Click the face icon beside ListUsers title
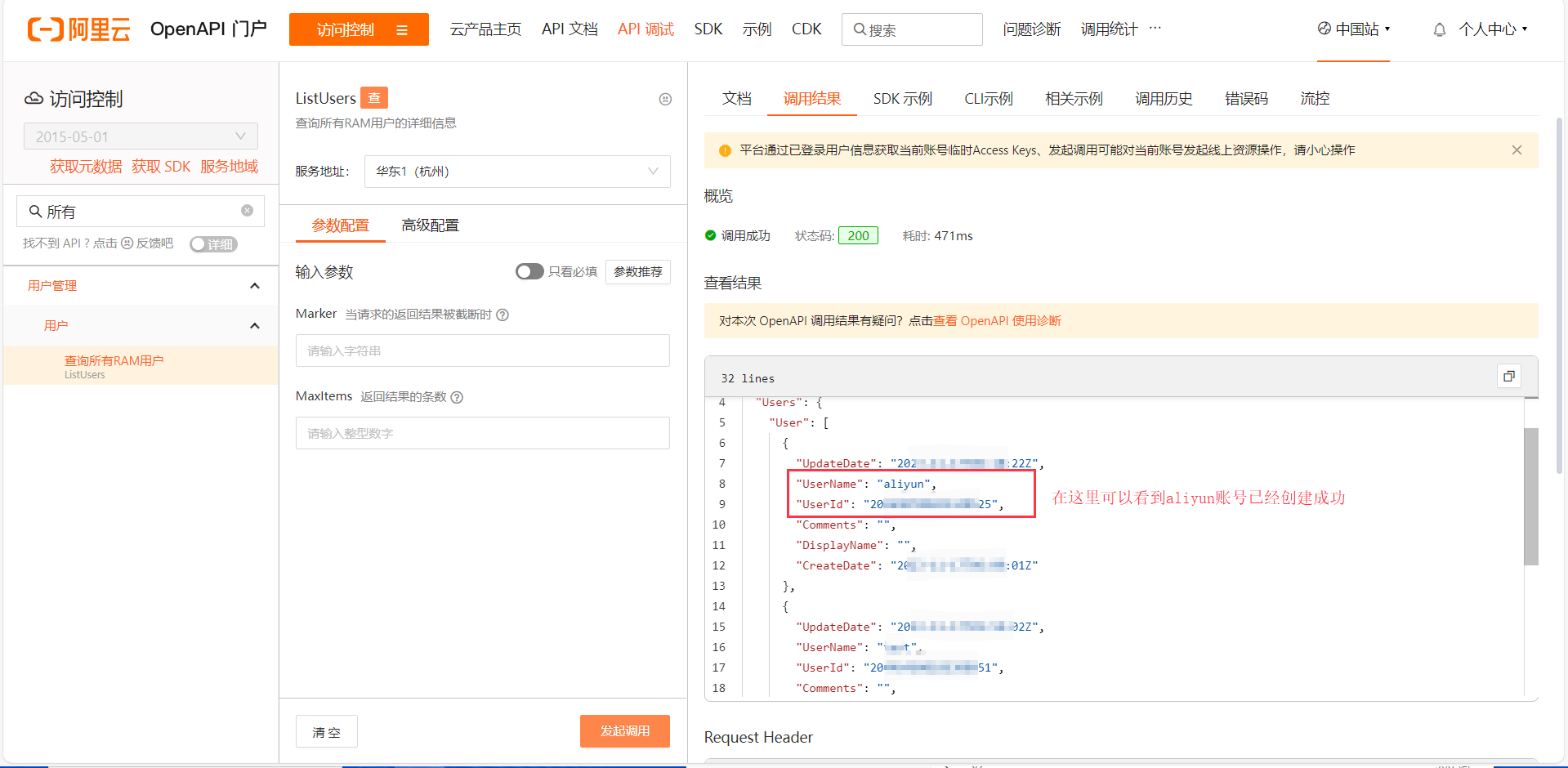This screenshot has width=1568, height=768. coord(665,99)
